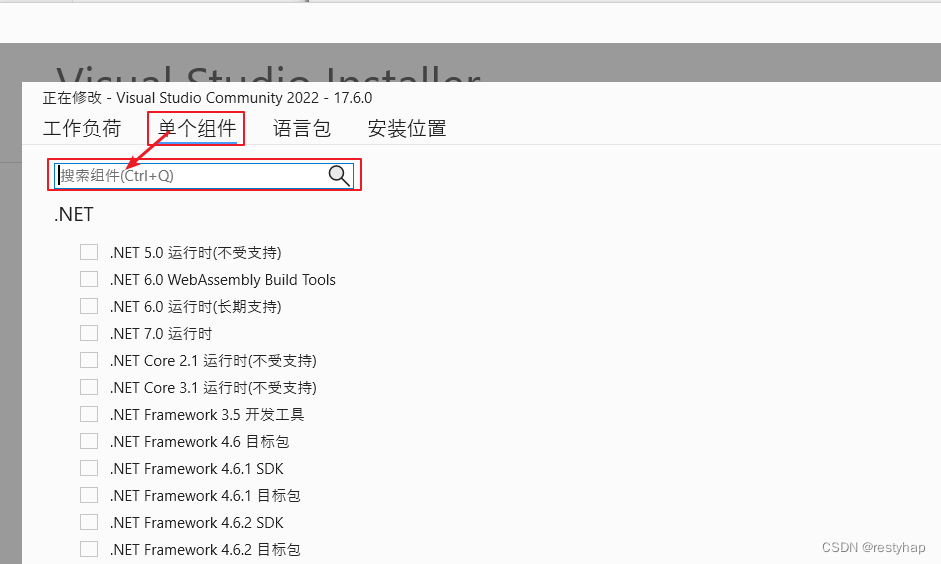This screenshot has width=941, height=564.
Task: Focus the component search box
Action: (204, 176)
